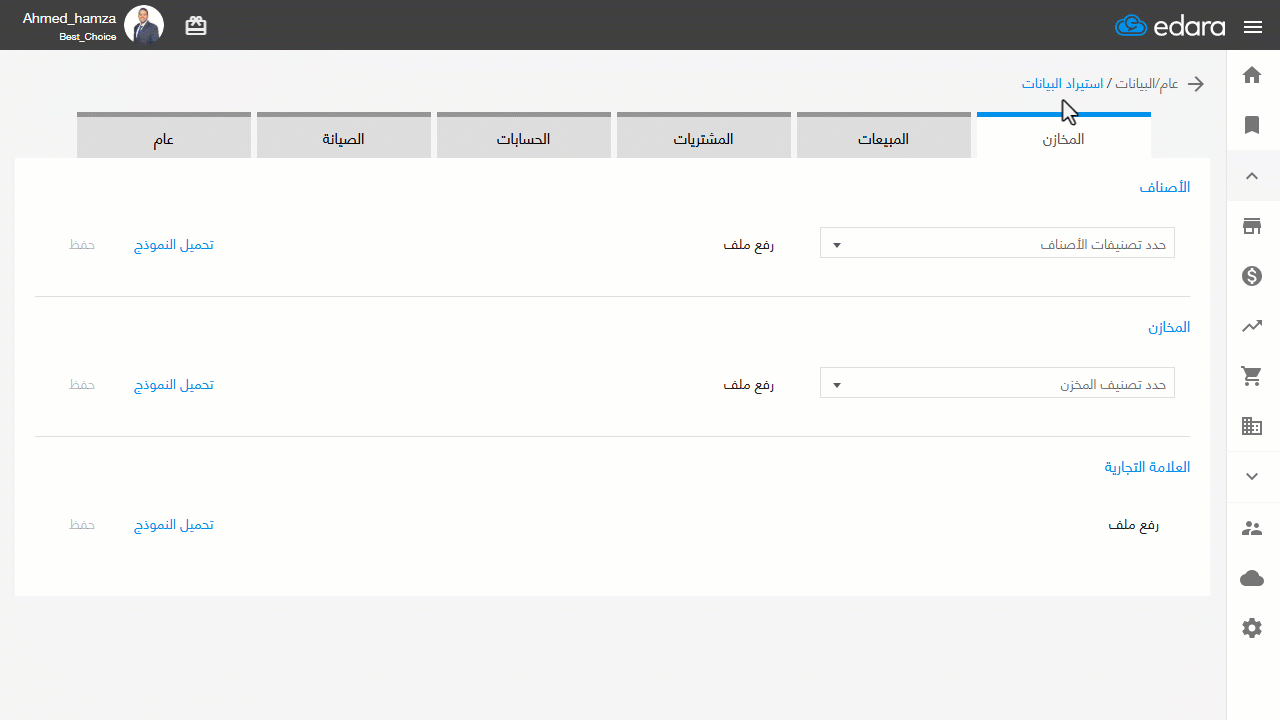Open the settings gear icon in sidebar
The height and width of the screenshot is (720, 1280).
[1252, 628]
